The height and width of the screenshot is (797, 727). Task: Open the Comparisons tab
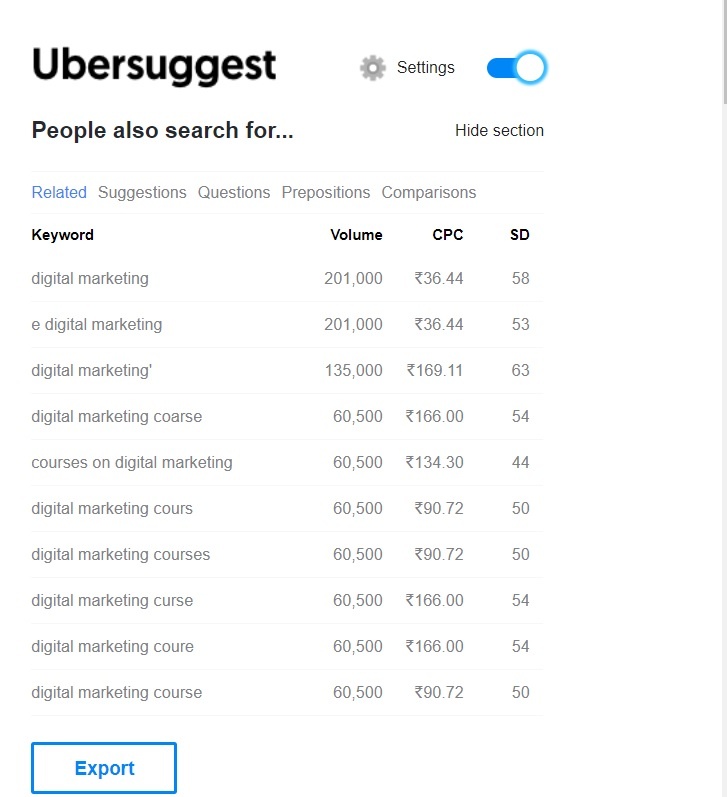coord(429,193)
